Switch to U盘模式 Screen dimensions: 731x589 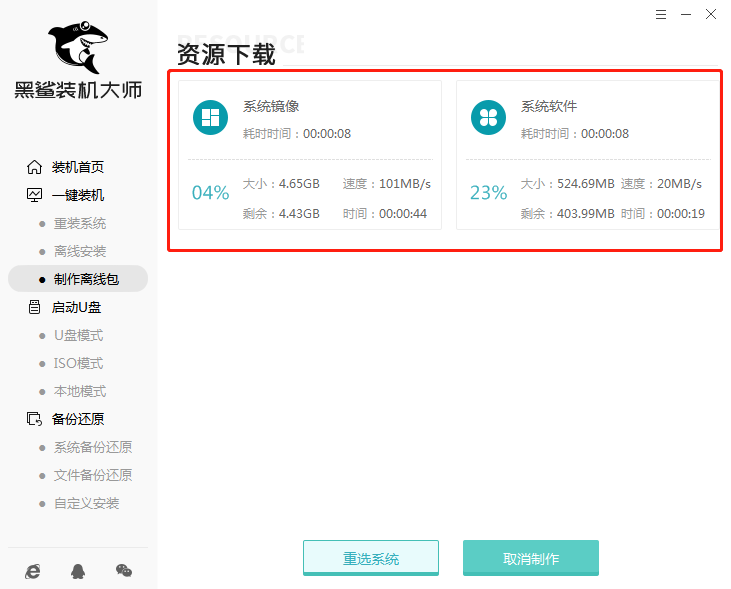78,335
